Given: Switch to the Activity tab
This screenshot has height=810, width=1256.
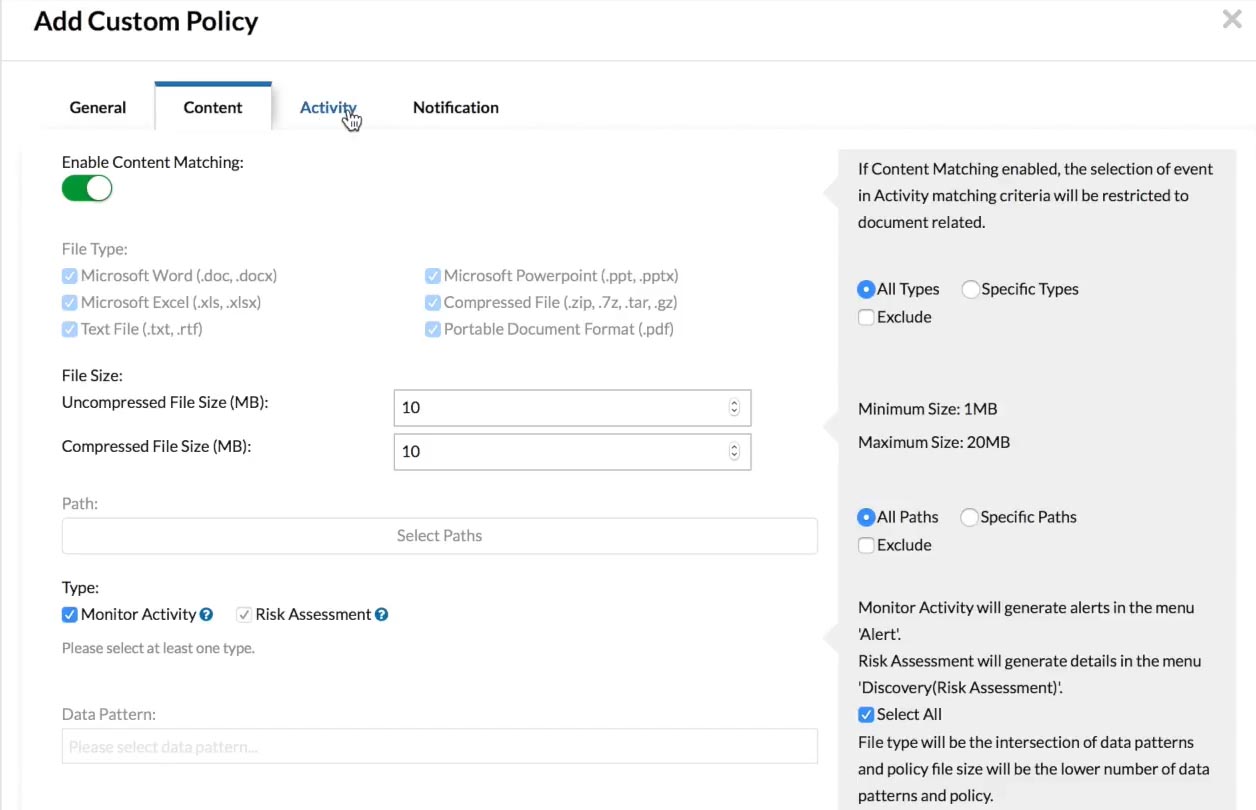Looking at the screenshot, I should coord(327,108).
